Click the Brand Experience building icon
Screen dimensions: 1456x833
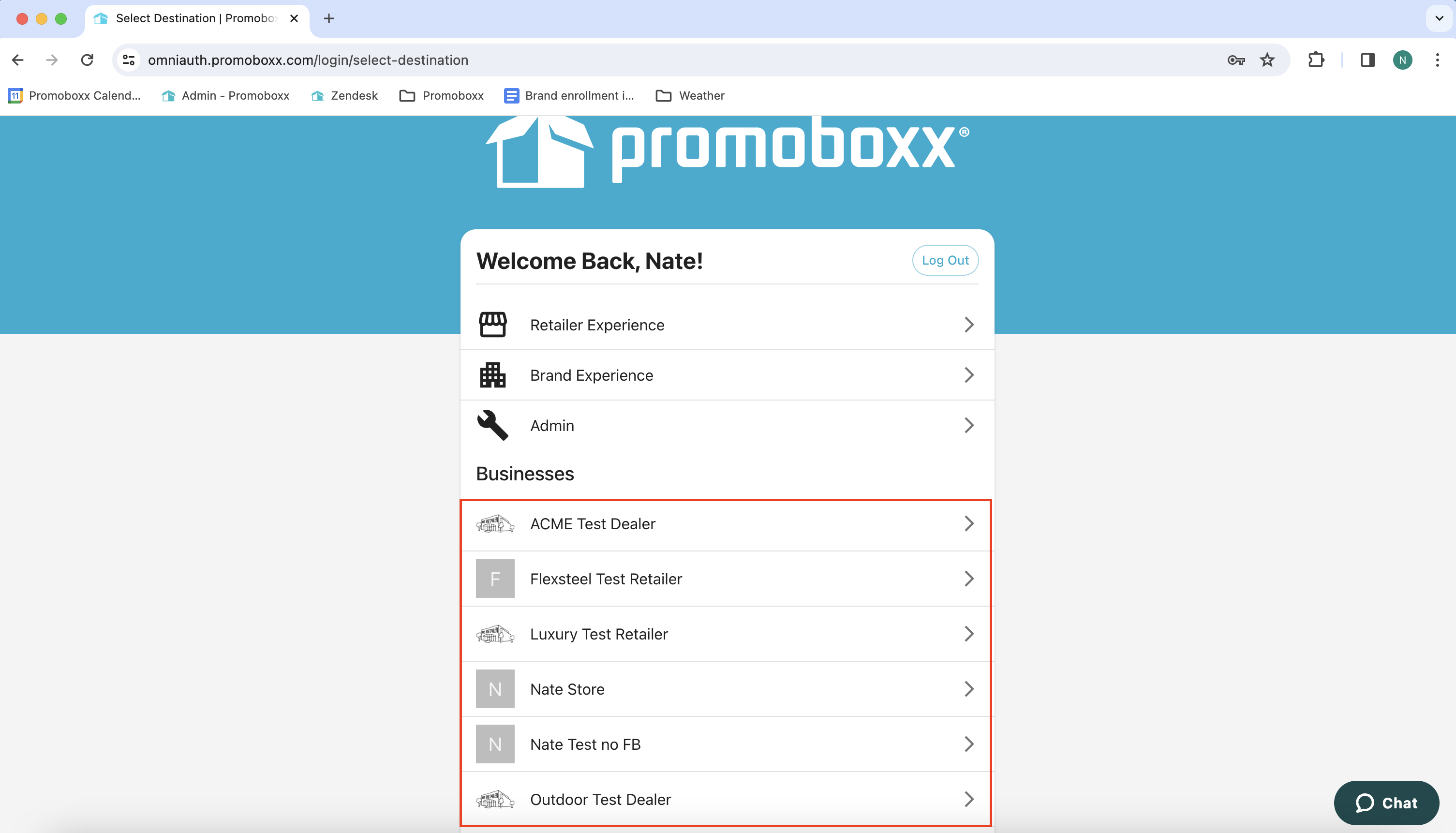(x=492, y=375)
